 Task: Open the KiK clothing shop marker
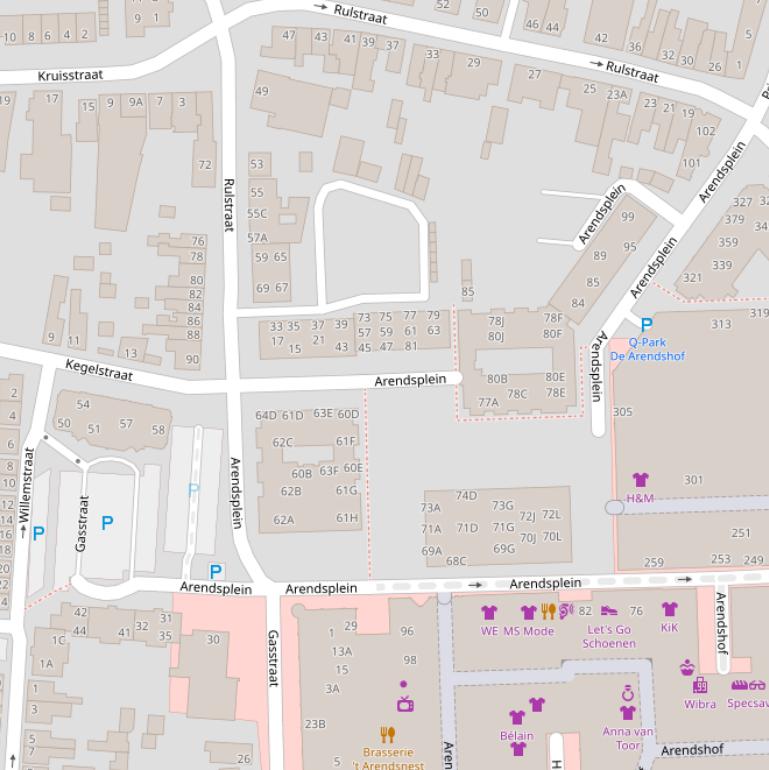669,610
